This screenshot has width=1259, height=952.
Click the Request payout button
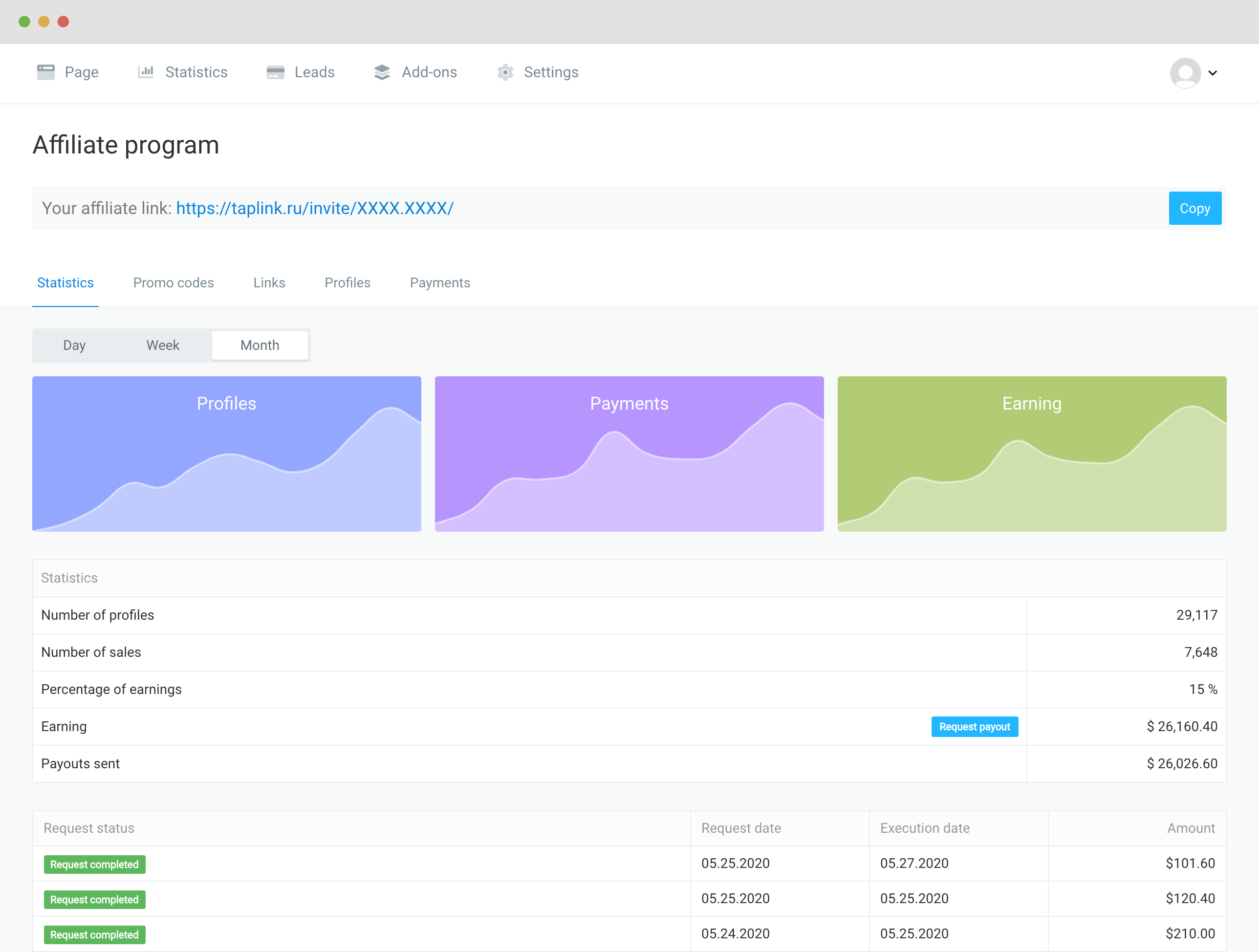(x=975, y=727)
